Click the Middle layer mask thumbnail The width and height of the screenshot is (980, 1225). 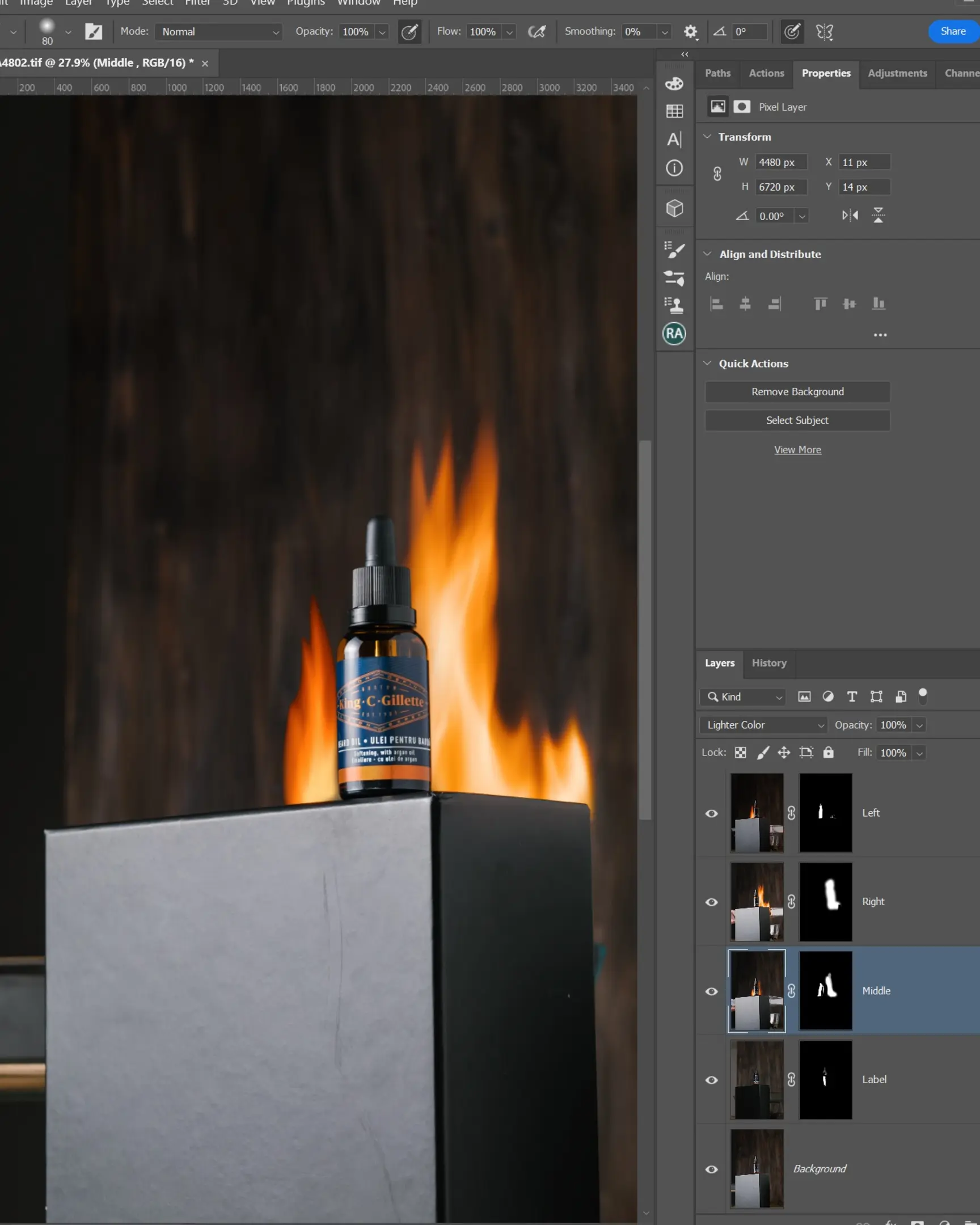click(x=826, y=991)
